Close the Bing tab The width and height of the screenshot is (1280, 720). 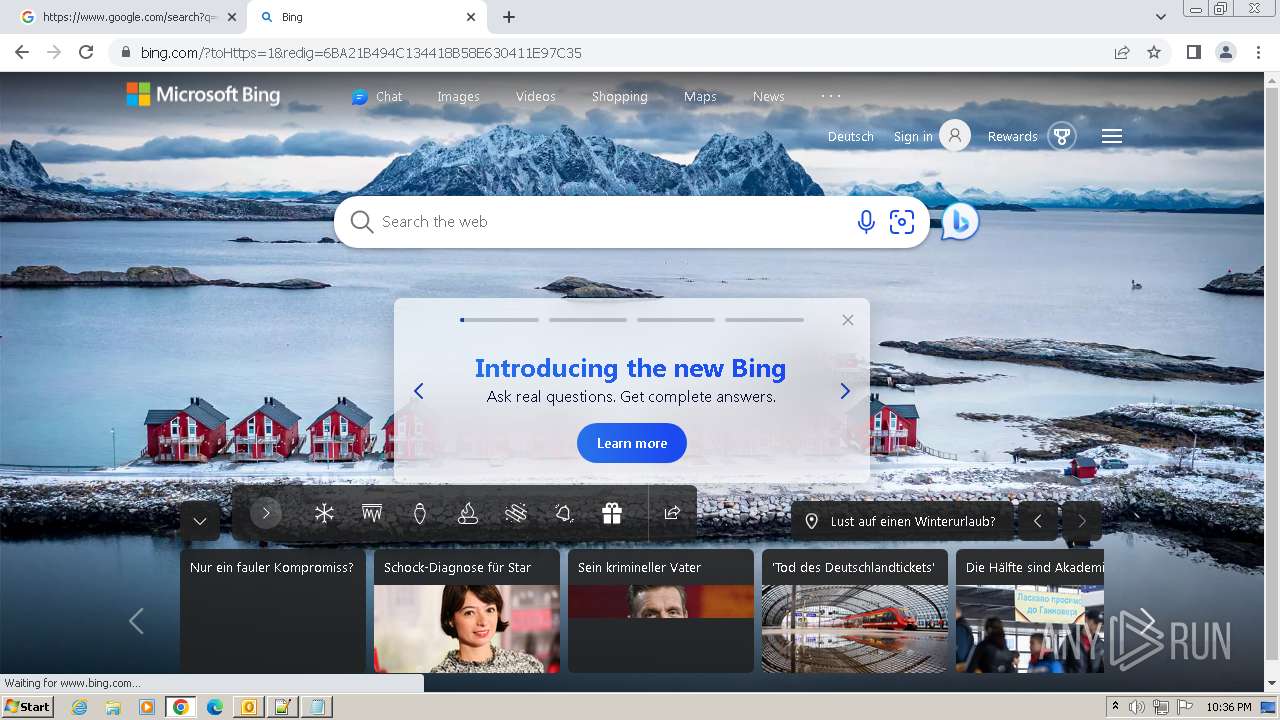(471, 17)
